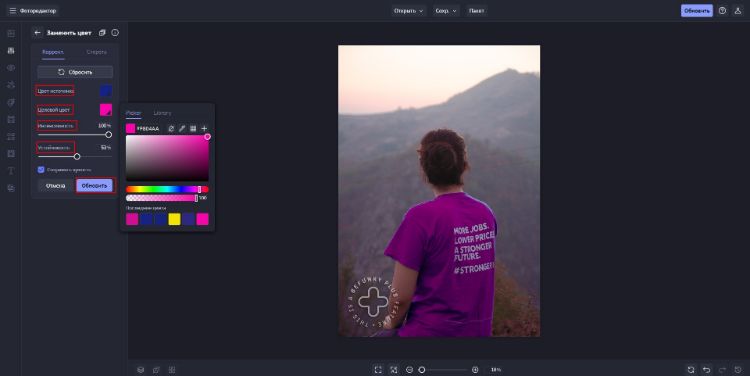Image resolution: width=750 pixels, height=376 pixels.
Task: Open the blue source color swatch
Action: click(106, 90)
